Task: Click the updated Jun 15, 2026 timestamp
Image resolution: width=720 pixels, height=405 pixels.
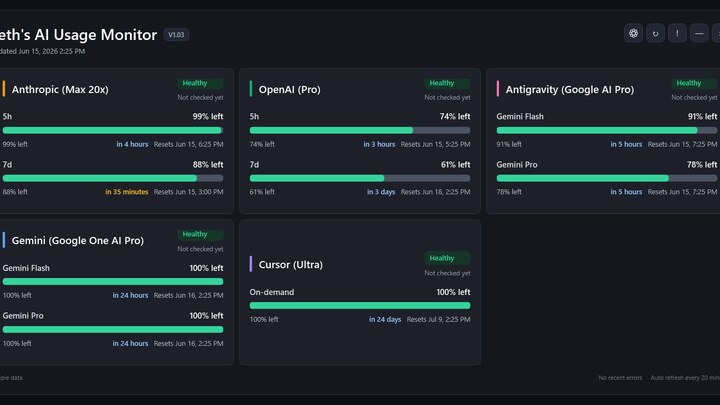Action: (42, 51)
